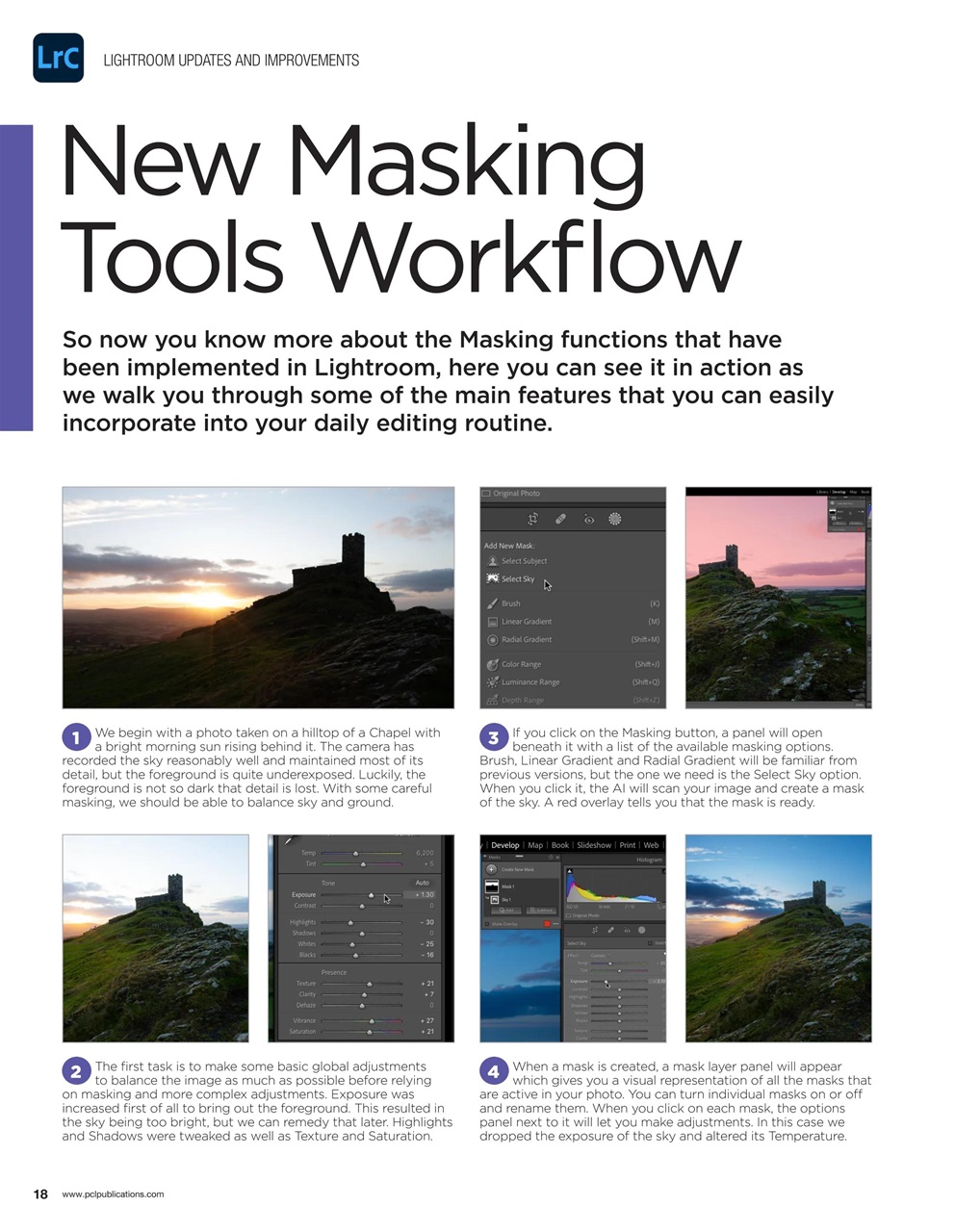Click the Red Eye correction icon

pos(590,519)
